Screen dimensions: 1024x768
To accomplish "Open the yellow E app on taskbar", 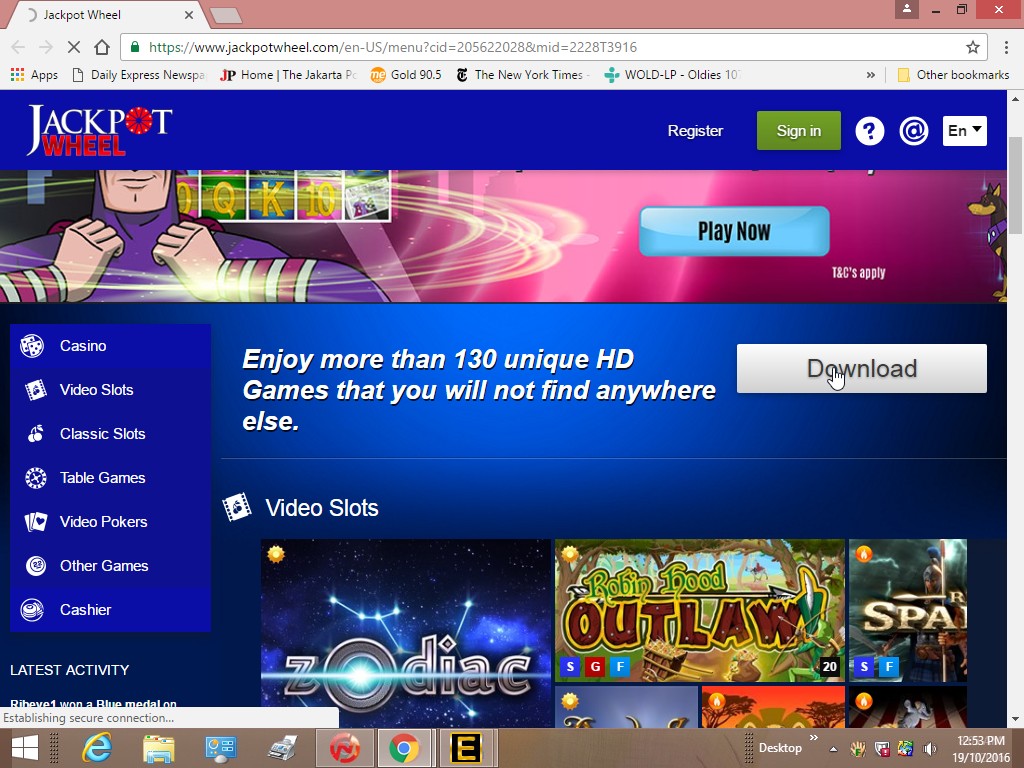I will (466, 748).
